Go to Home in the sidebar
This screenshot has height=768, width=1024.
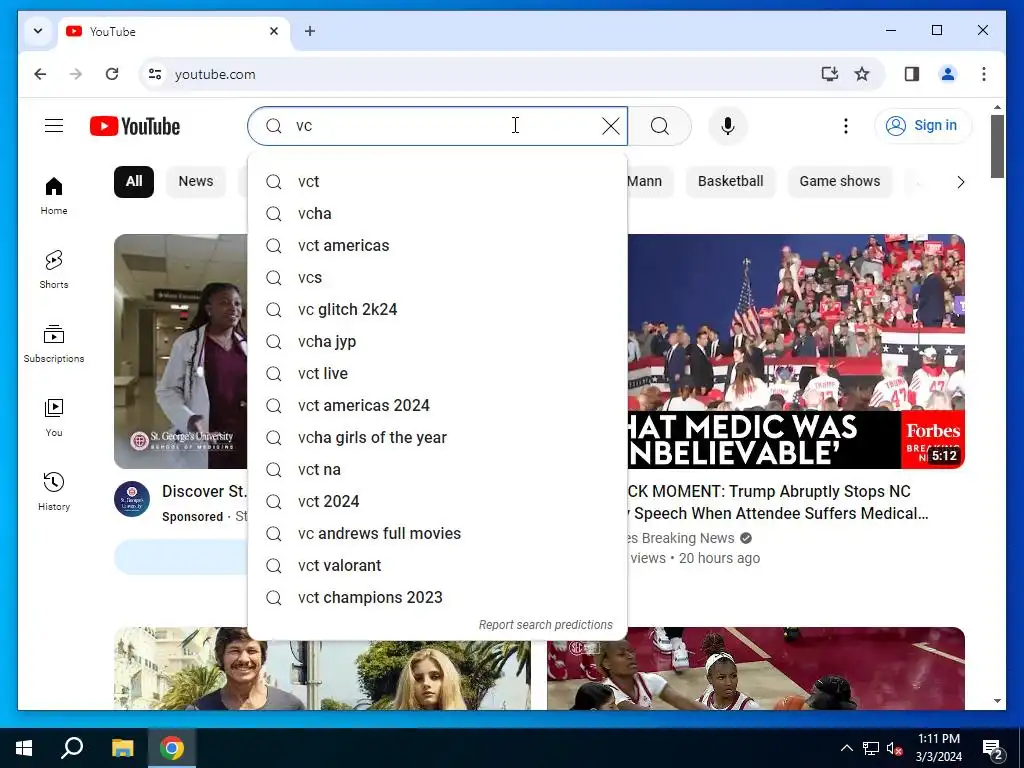(54, 195)
